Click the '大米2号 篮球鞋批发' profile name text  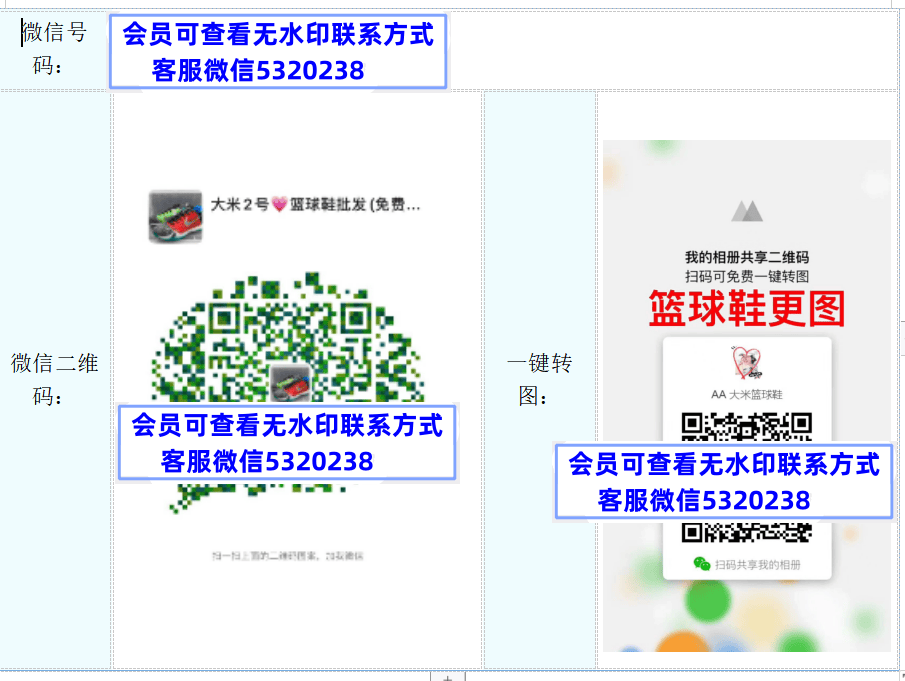pyautogui.click(x=315, y=204)
